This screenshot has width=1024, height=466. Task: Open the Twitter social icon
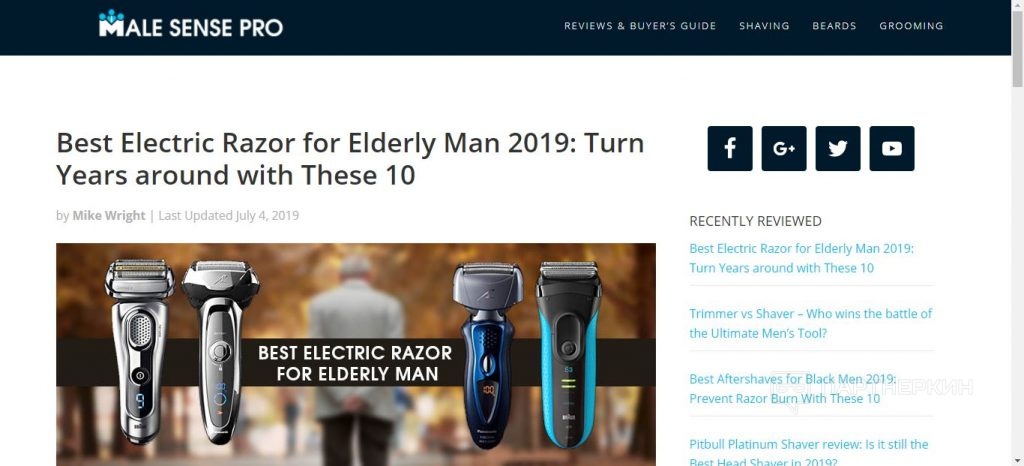pos(838,149)
